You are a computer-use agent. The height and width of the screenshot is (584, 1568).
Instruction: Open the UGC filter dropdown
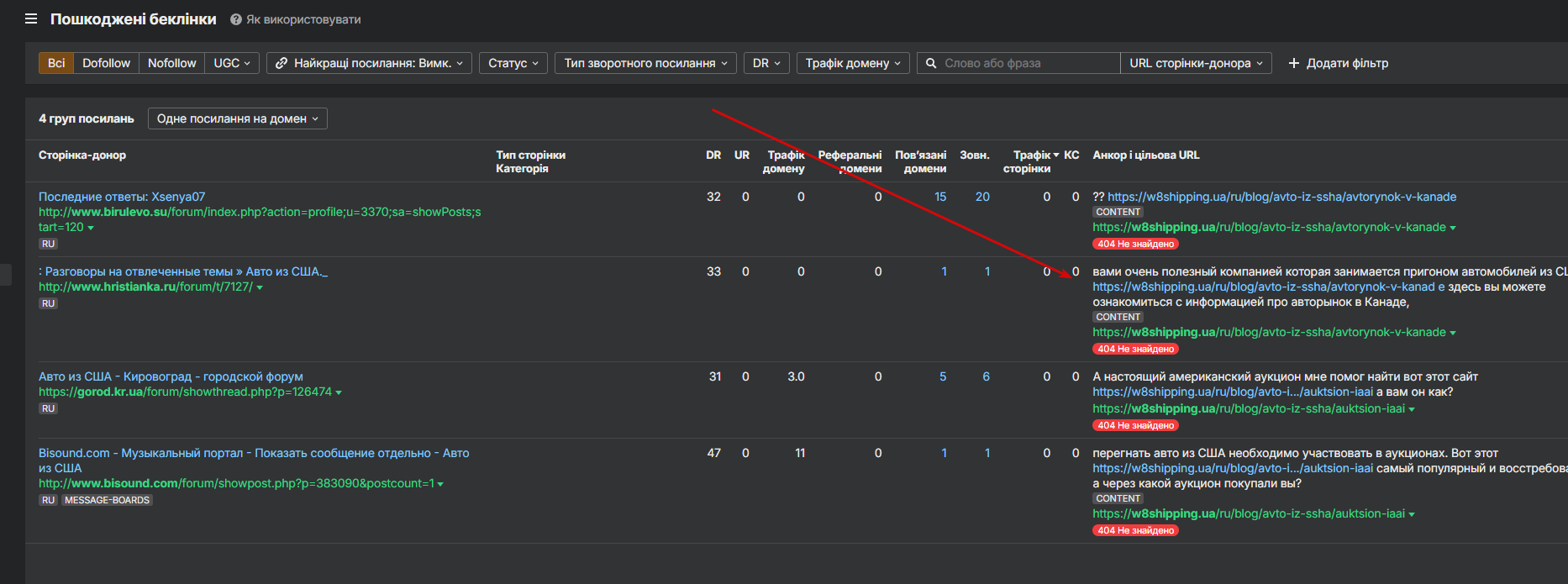(x=232, y=63)
